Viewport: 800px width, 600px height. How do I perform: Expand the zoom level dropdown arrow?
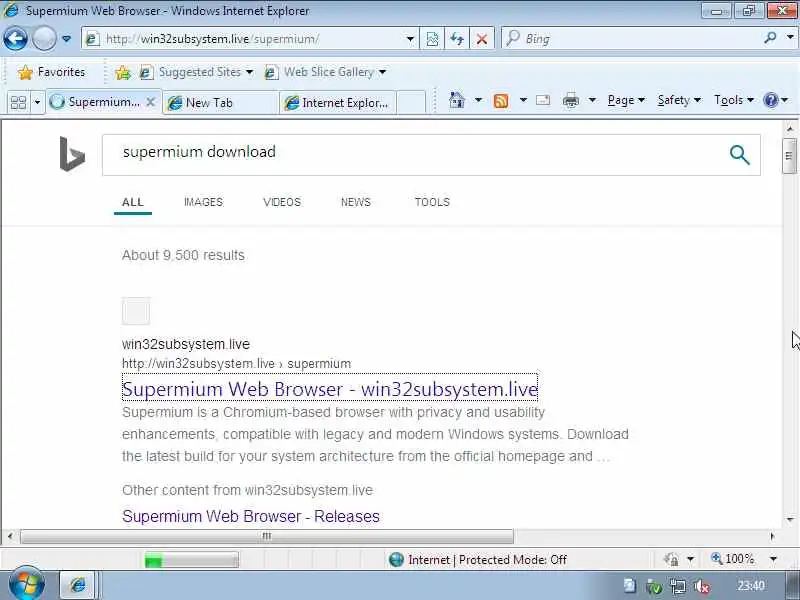[x=773, y=560]
